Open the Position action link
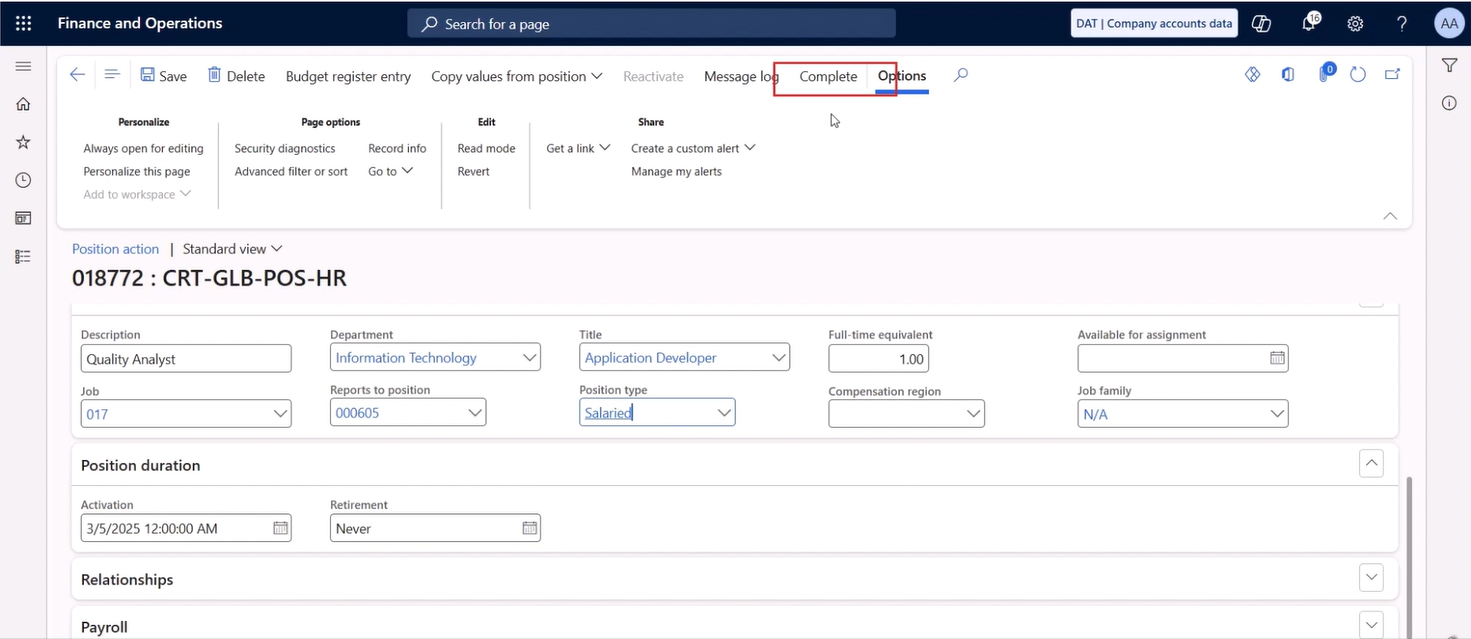This screenshot has height=639, width=1471. click(115, 249)
